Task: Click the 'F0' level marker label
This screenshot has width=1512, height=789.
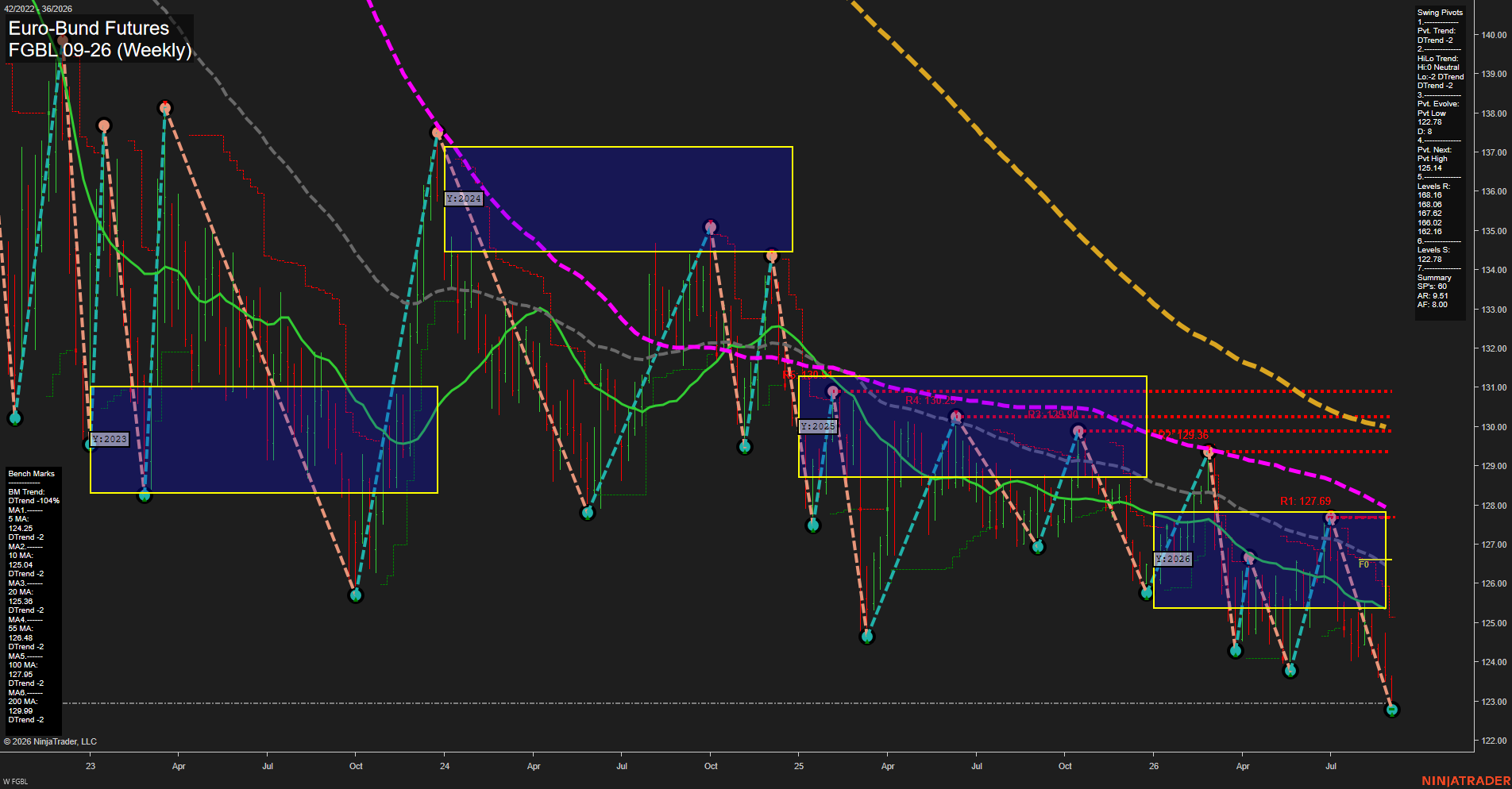Action: pyautogui.click(x=1363, y=564)
